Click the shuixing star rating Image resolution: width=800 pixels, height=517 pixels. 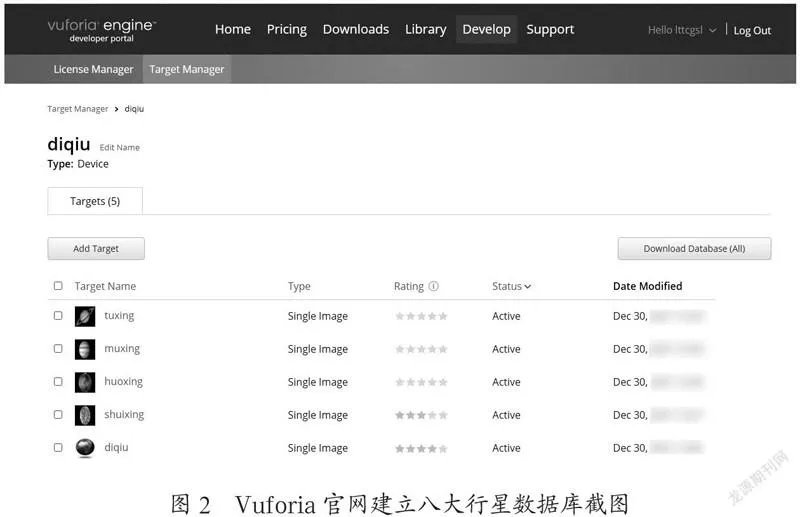tap(421, 415)
